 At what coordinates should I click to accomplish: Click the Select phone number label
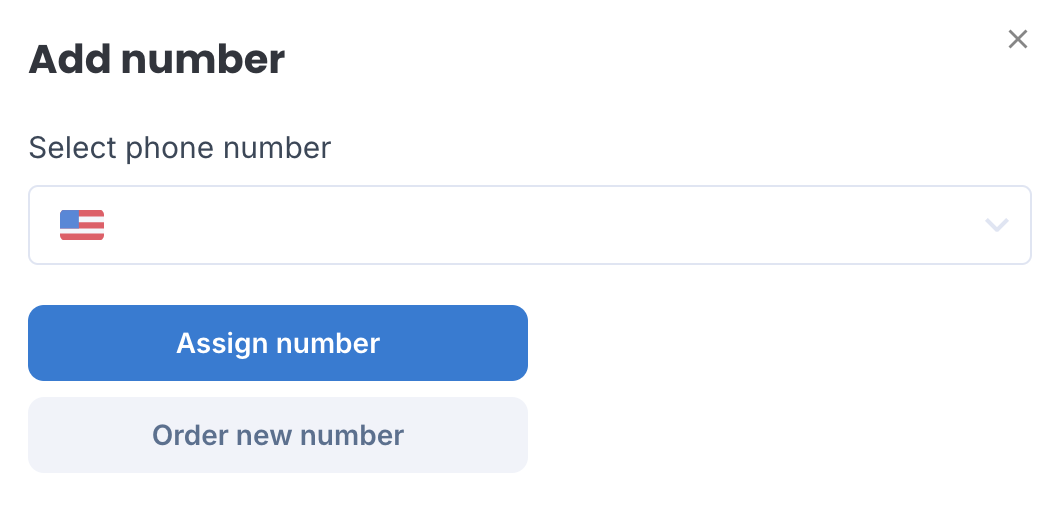point(179,148)
